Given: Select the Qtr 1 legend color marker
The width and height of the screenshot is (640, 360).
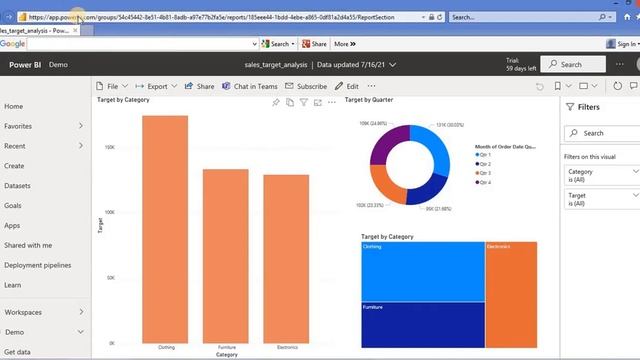Looking at the screenshot, I should pyautogui.click(x=477, y=155).
